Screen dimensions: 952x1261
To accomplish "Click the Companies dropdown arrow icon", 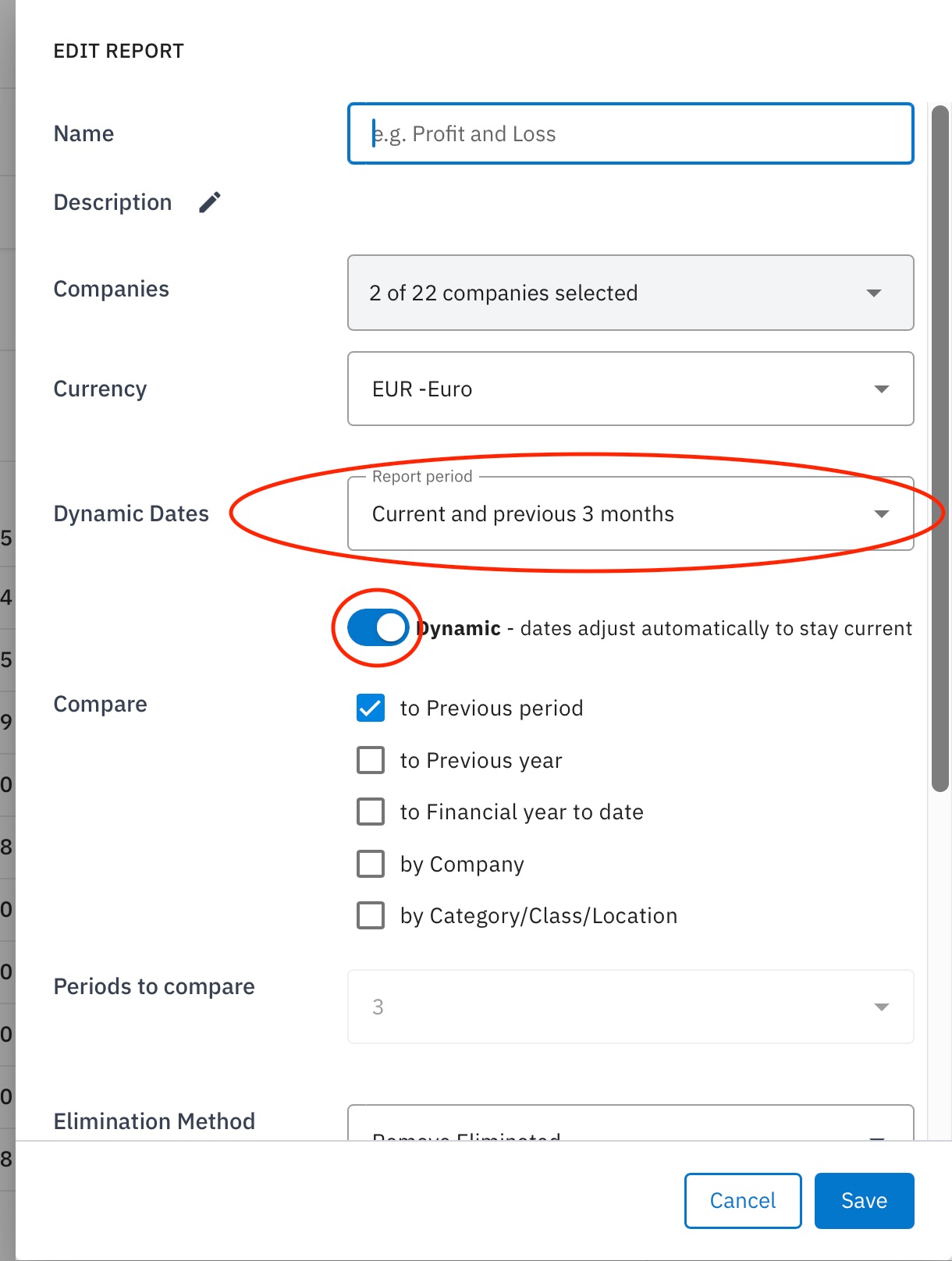I will (x=874, y=293).
